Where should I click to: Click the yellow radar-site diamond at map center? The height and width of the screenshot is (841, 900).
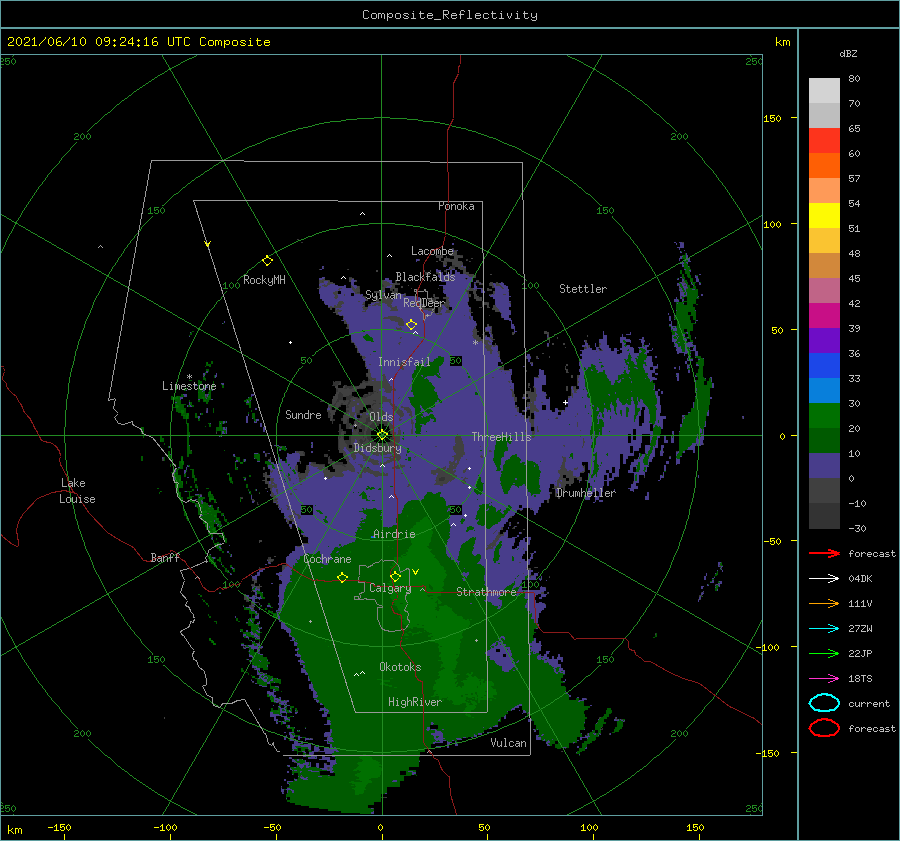[382, 435]
